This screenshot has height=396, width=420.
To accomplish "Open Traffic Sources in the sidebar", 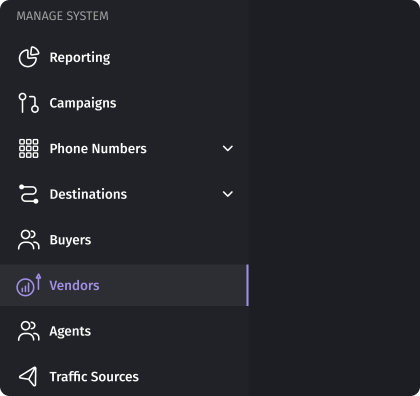I will (124, 377).
